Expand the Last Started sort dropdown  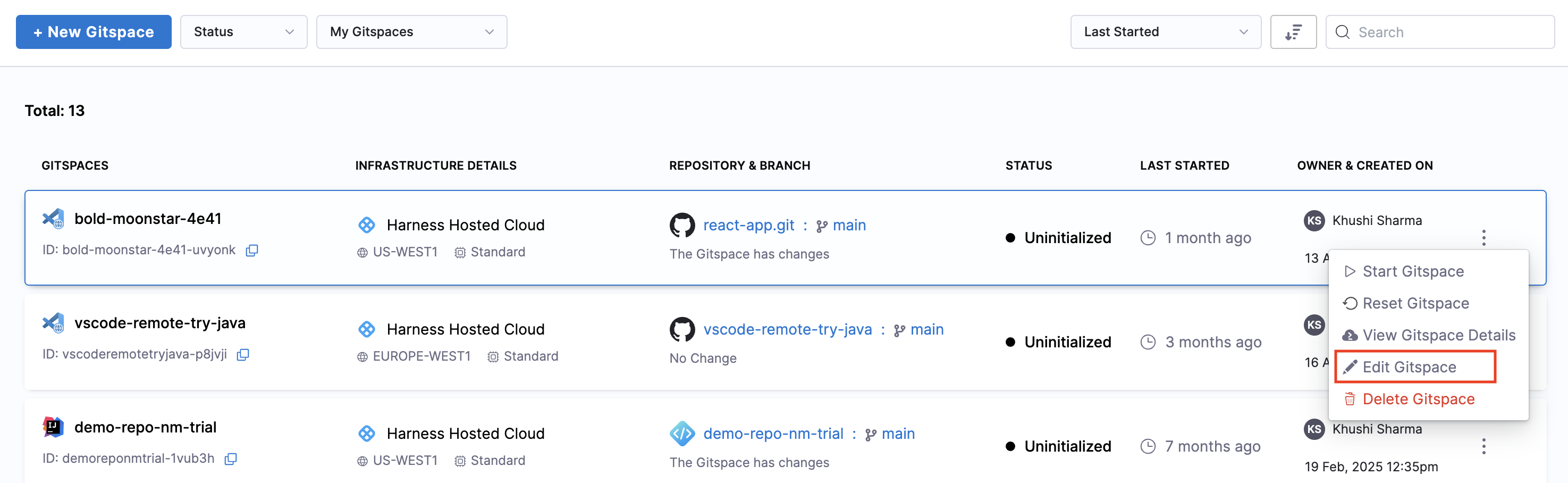click(x=1165, y=32)
